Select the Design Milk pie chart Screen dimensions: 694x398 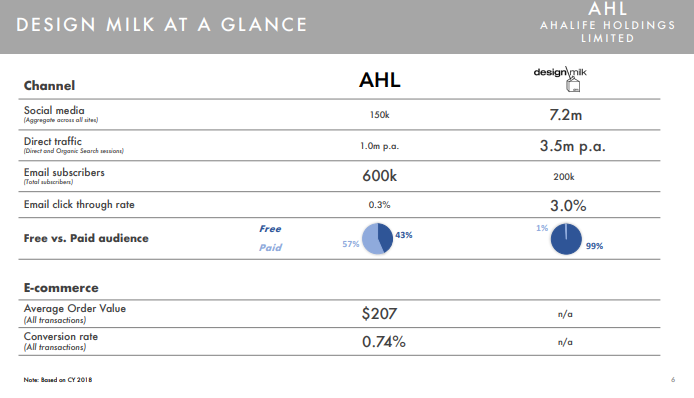pos(566,239)
